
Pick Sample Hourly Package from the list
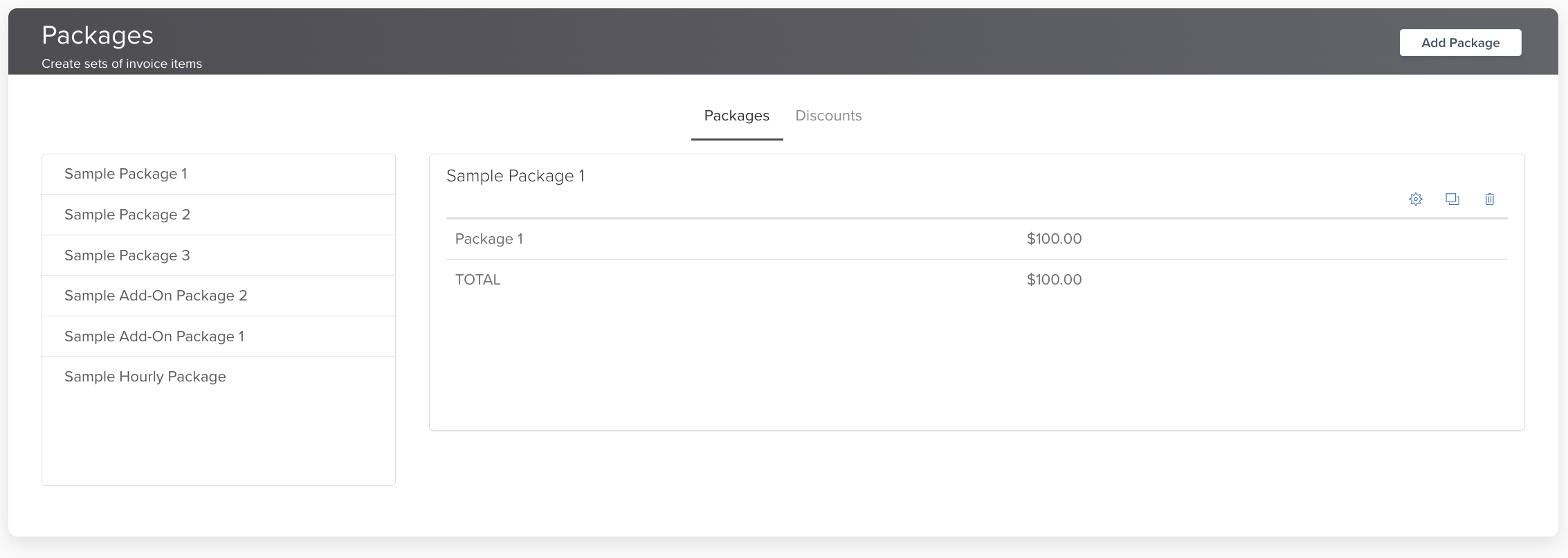tap(145, 377)
